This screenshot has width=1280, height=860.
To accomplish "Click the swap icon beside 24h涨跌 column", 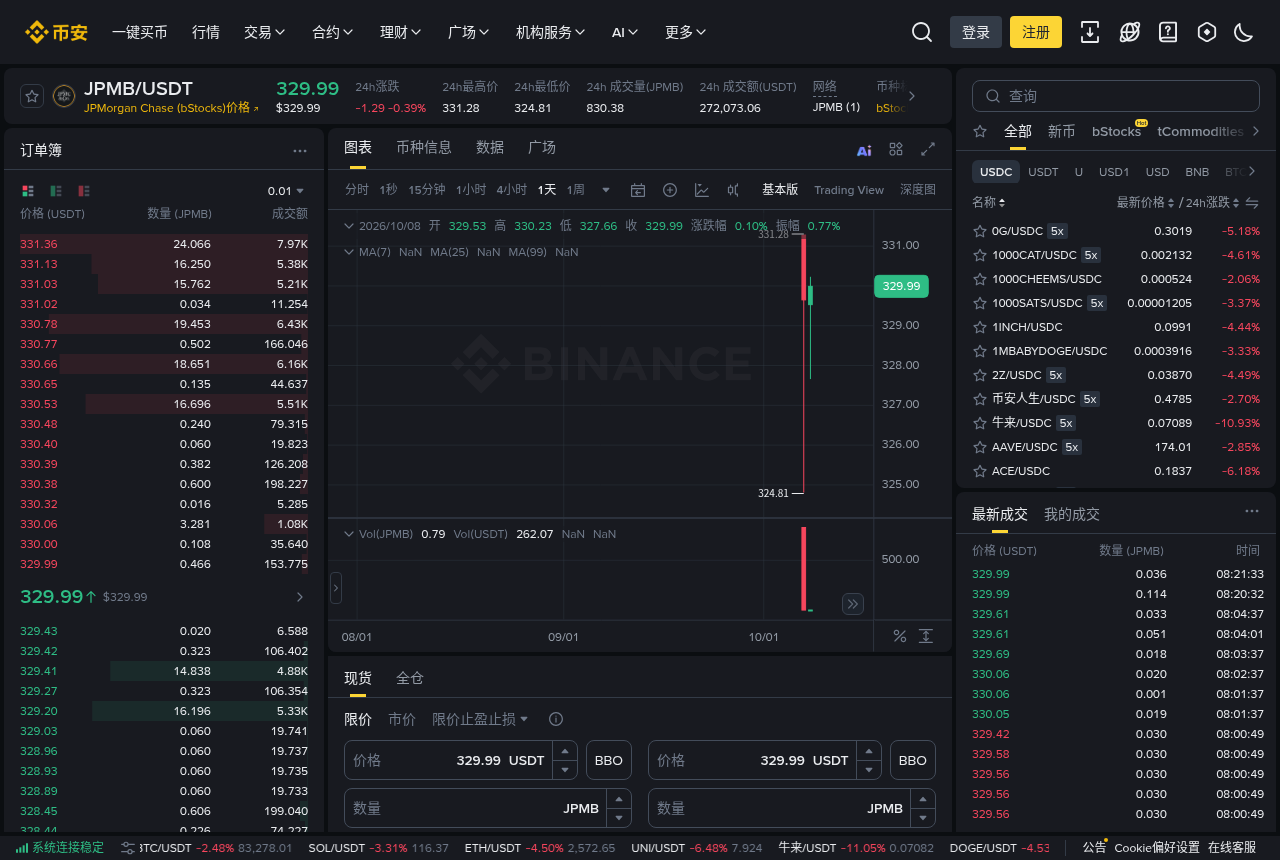I will (x=1252, y=203).
